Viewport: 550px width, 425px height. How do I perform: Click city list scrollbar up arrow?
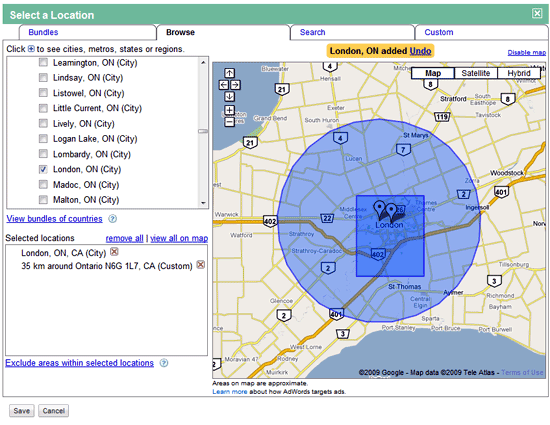click(x=203, y=62)
